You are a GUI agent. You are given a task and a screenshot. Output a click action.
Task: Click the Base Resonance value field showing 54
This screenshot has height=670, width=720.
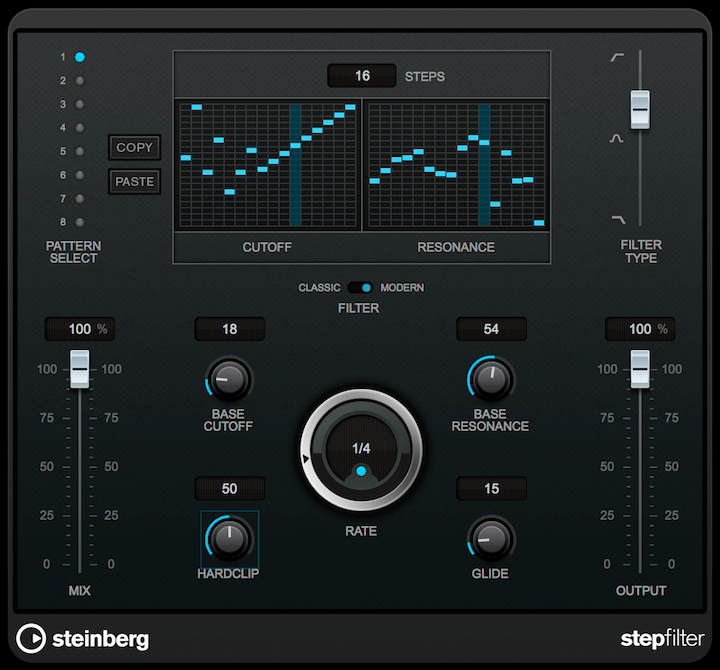tap(491, 329)
